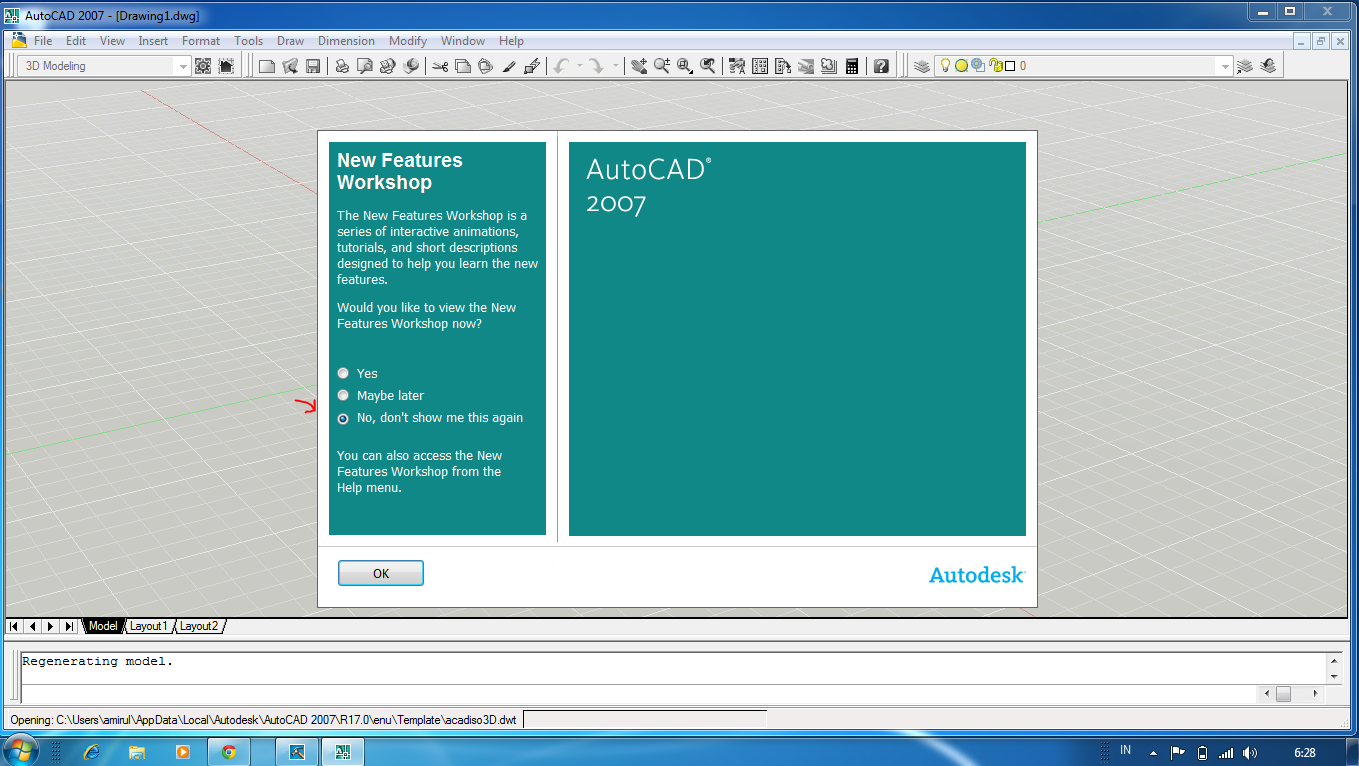Click the Help question mark icon

click(881, 66)
